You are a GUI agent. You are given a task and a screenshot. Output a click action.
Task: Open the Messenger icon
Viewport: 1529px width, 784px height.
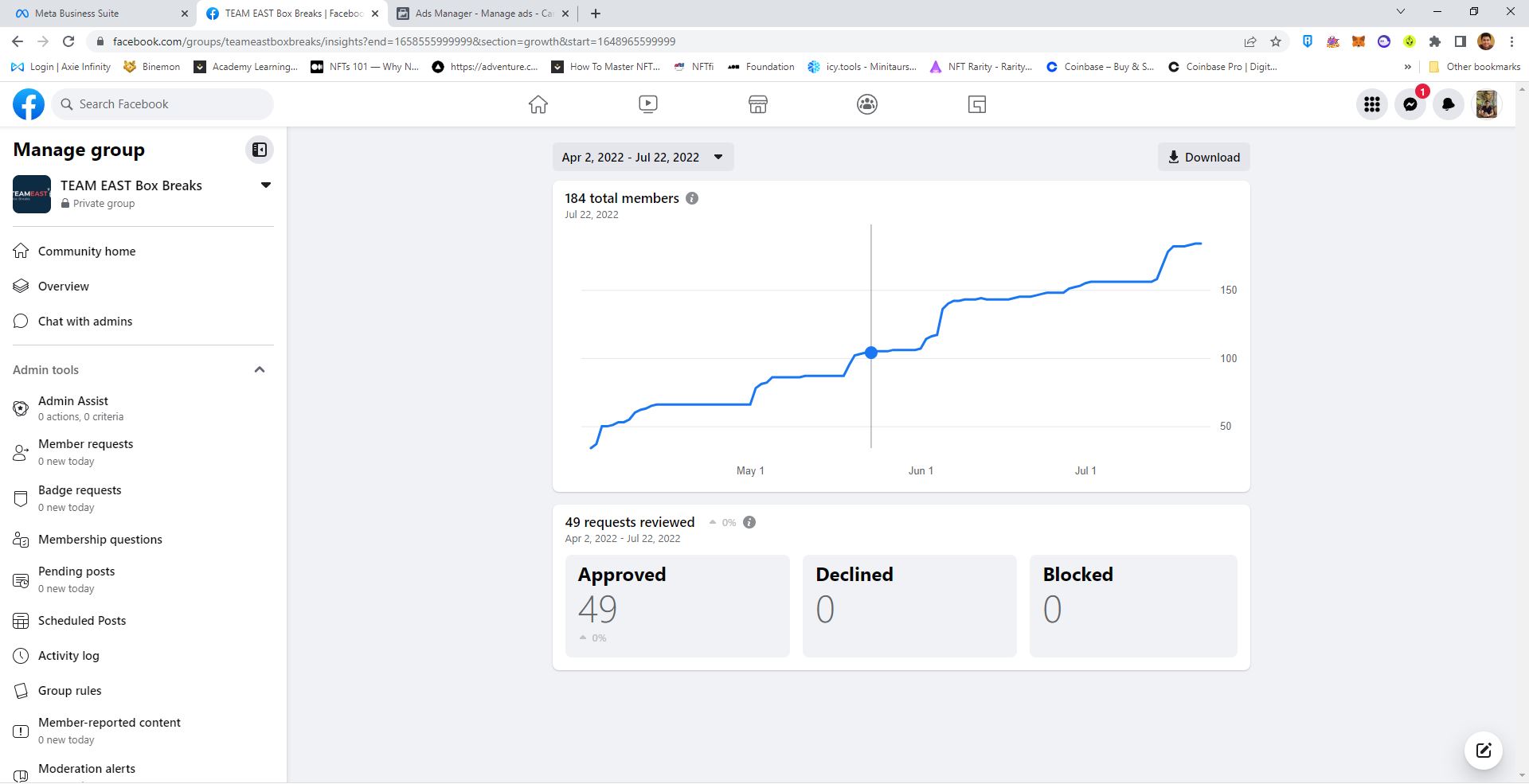(x=1410, y=104)
